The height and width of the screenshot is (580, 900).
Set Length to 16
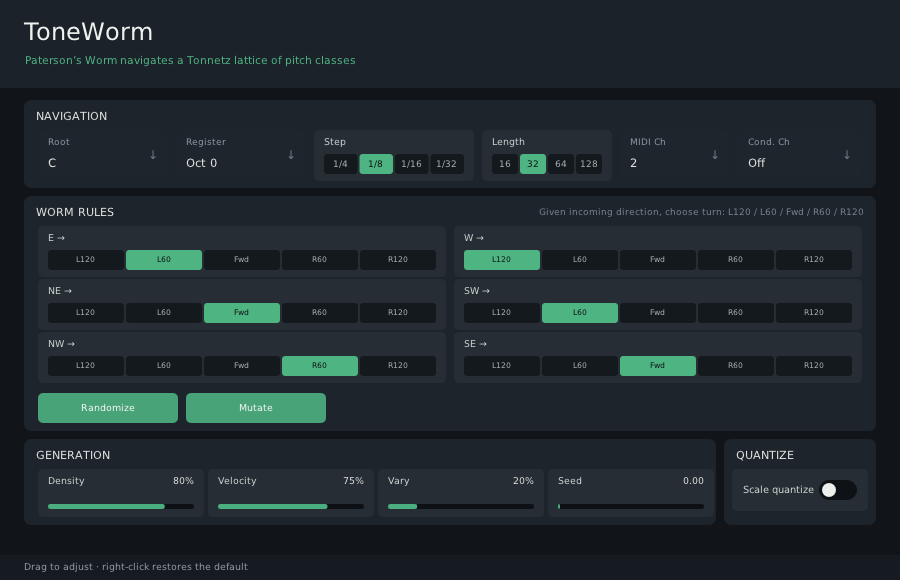(505, 164)
